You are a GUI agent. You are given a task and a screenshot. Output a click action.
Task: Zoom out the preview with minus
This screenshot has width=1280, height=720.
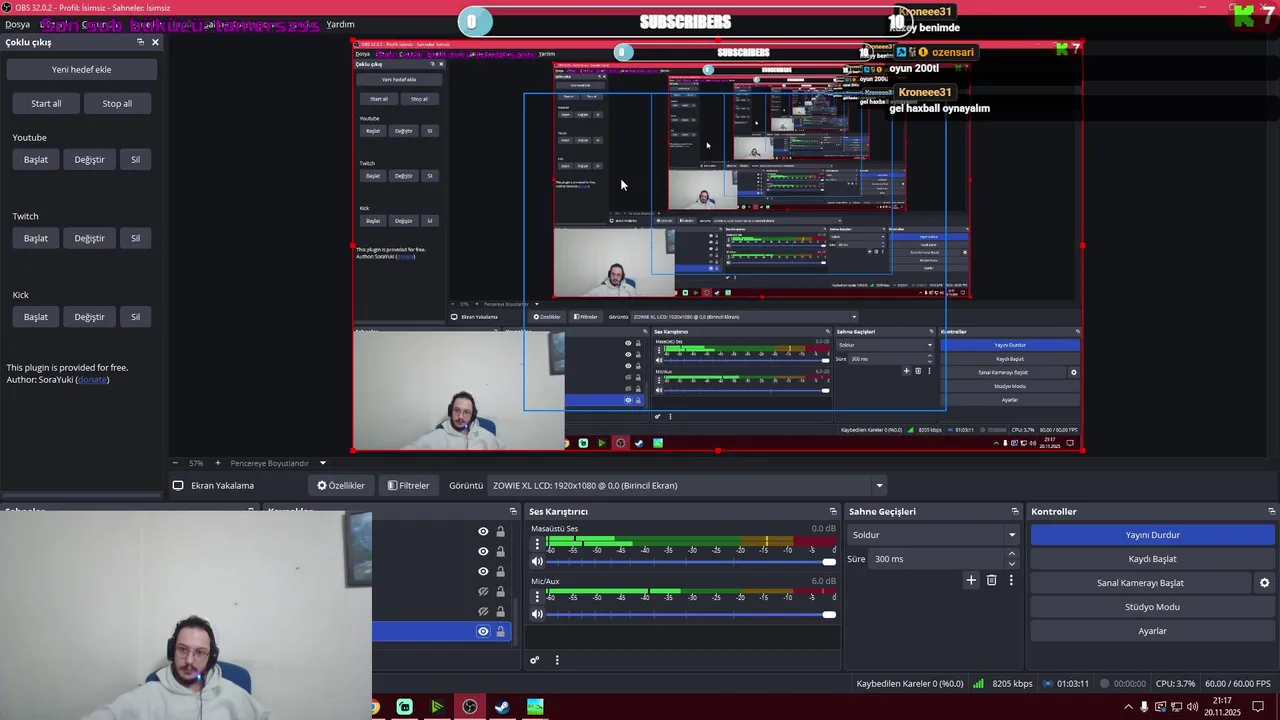tap(176, 463)
